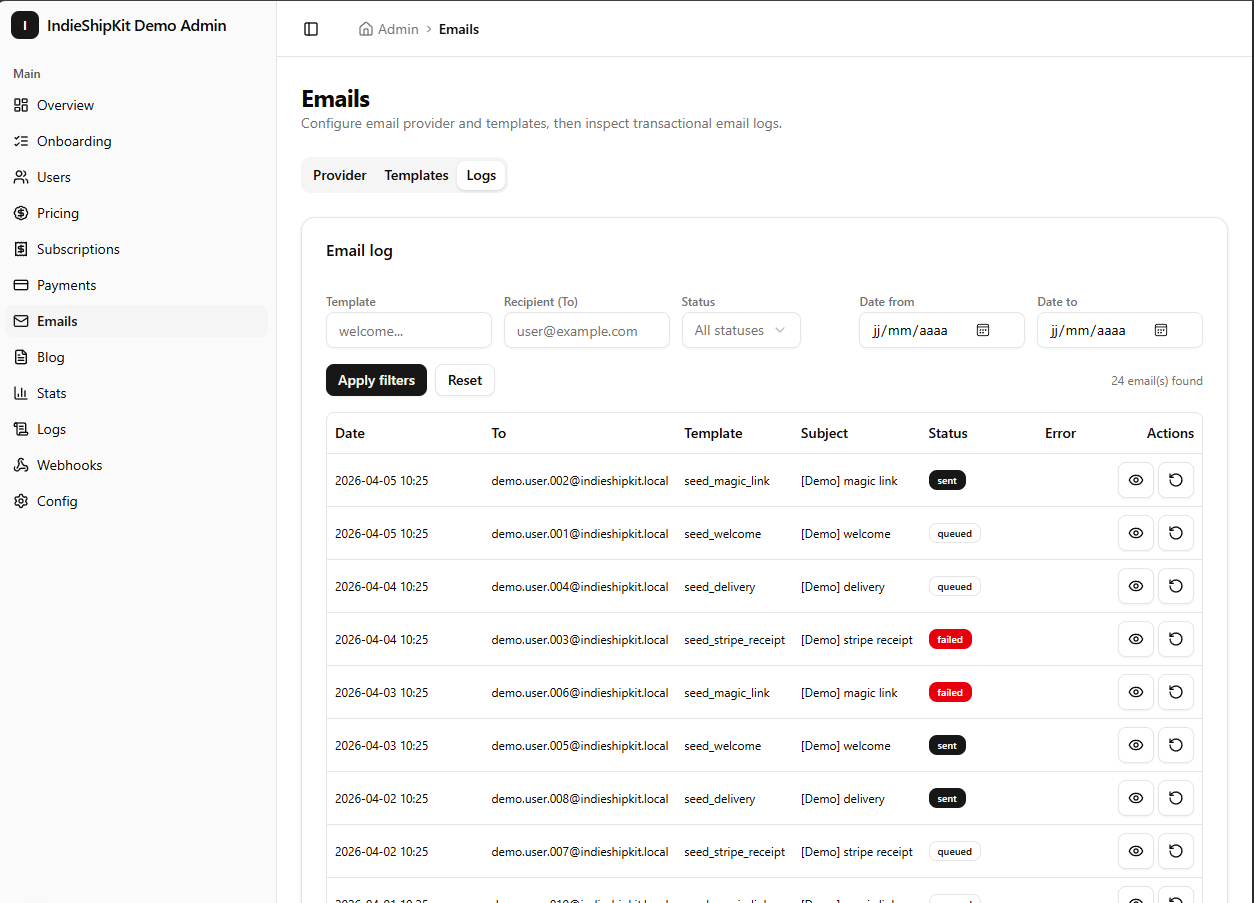The height and width of the screenshot is (903, 1254).
Task: View email sent to demo.user.005
Action: pos(1136,745)
